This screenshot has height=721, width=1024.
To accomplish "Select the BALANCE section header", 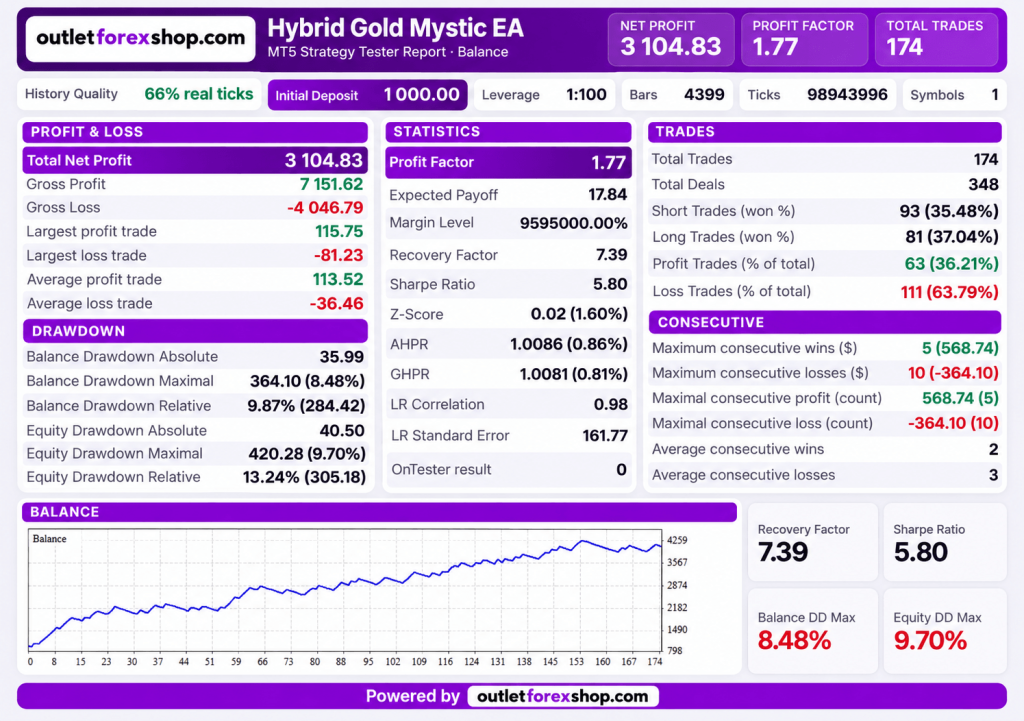I will (379, 512).
